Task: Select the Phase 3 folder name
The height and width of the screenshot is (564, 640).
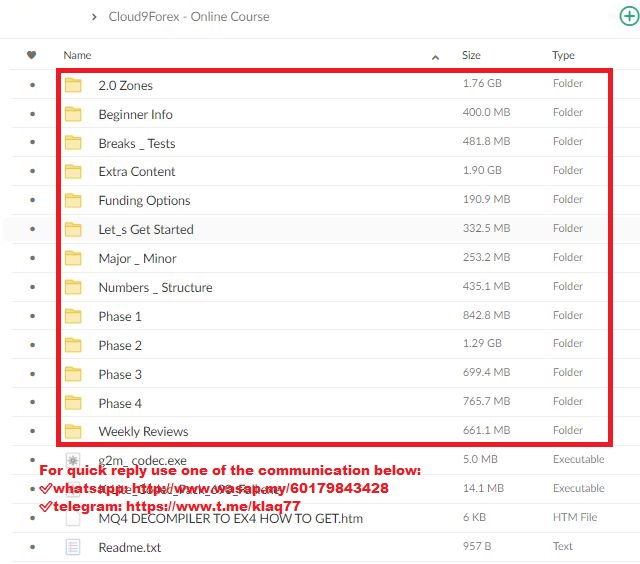Action: [120, 374]
